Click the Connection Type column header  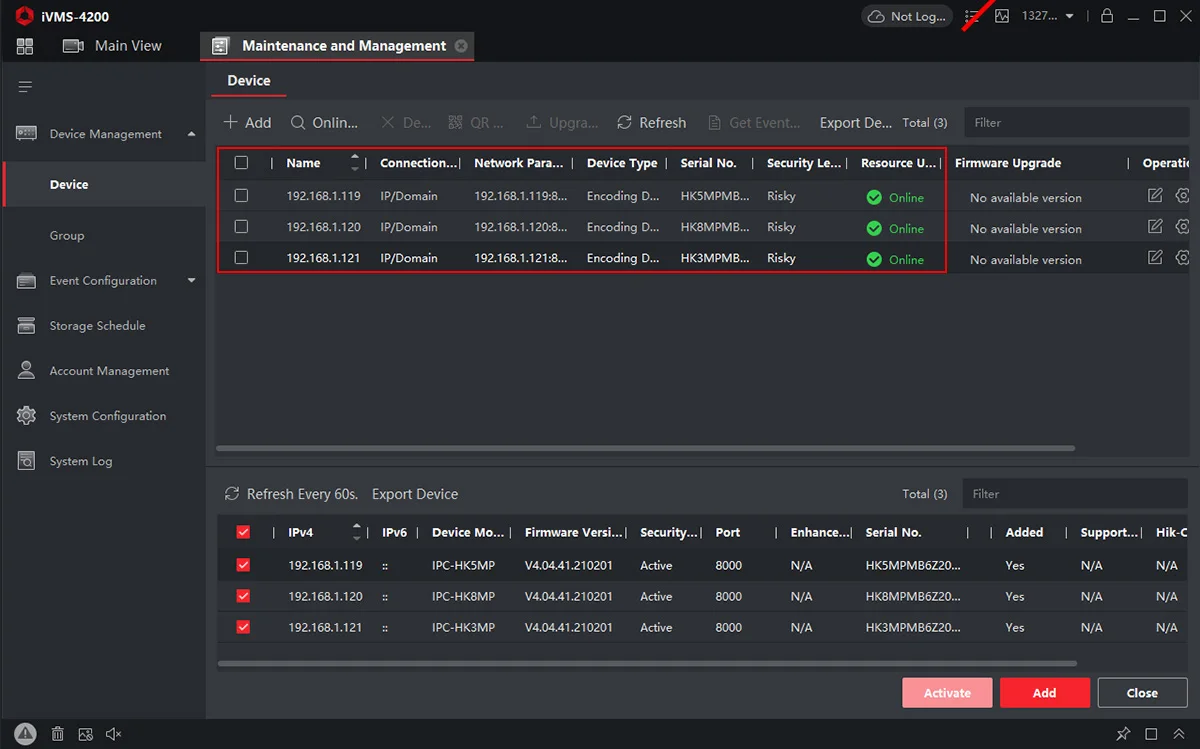418,163
